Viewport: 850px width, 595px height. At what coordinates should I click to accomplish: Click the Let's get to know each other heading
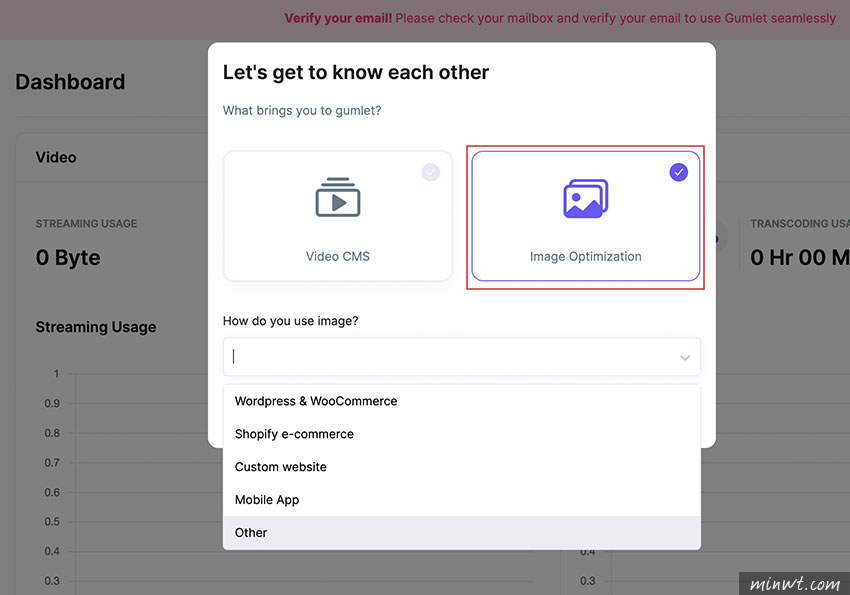pos(356,73)
